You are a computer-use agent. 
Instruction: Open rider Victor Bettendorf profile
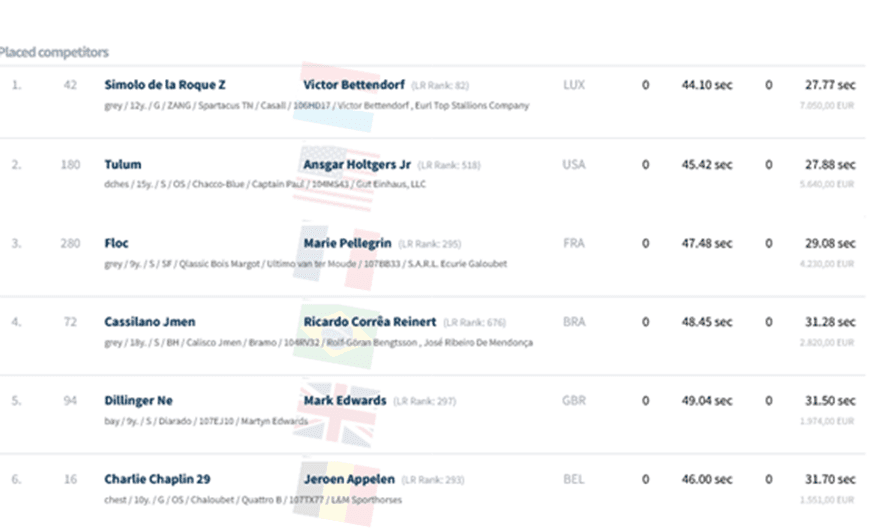(x=354, y=85)
